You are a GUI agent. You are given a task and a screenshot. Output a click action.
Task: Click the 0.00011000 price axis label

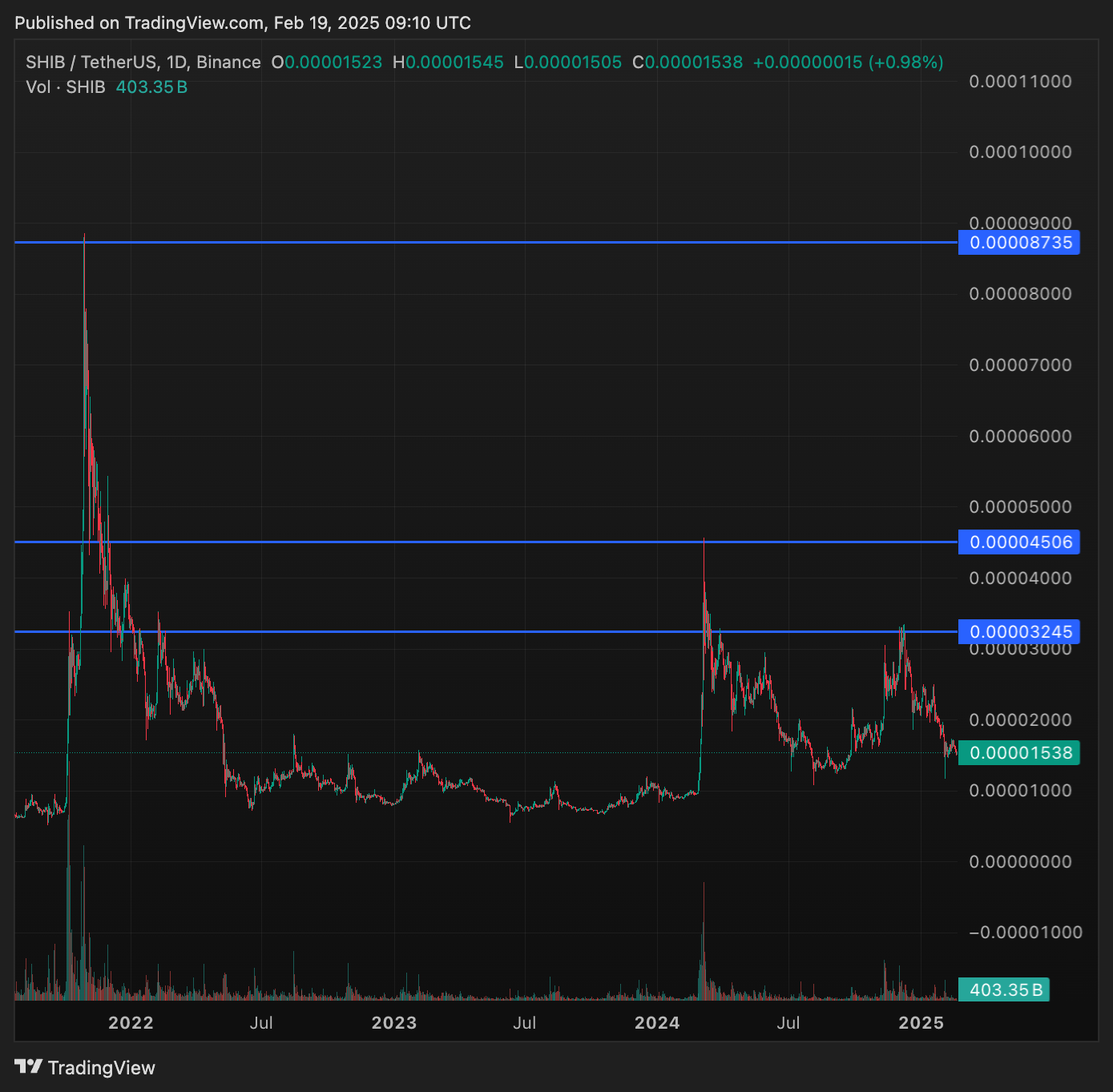(x=1020, y=81)
